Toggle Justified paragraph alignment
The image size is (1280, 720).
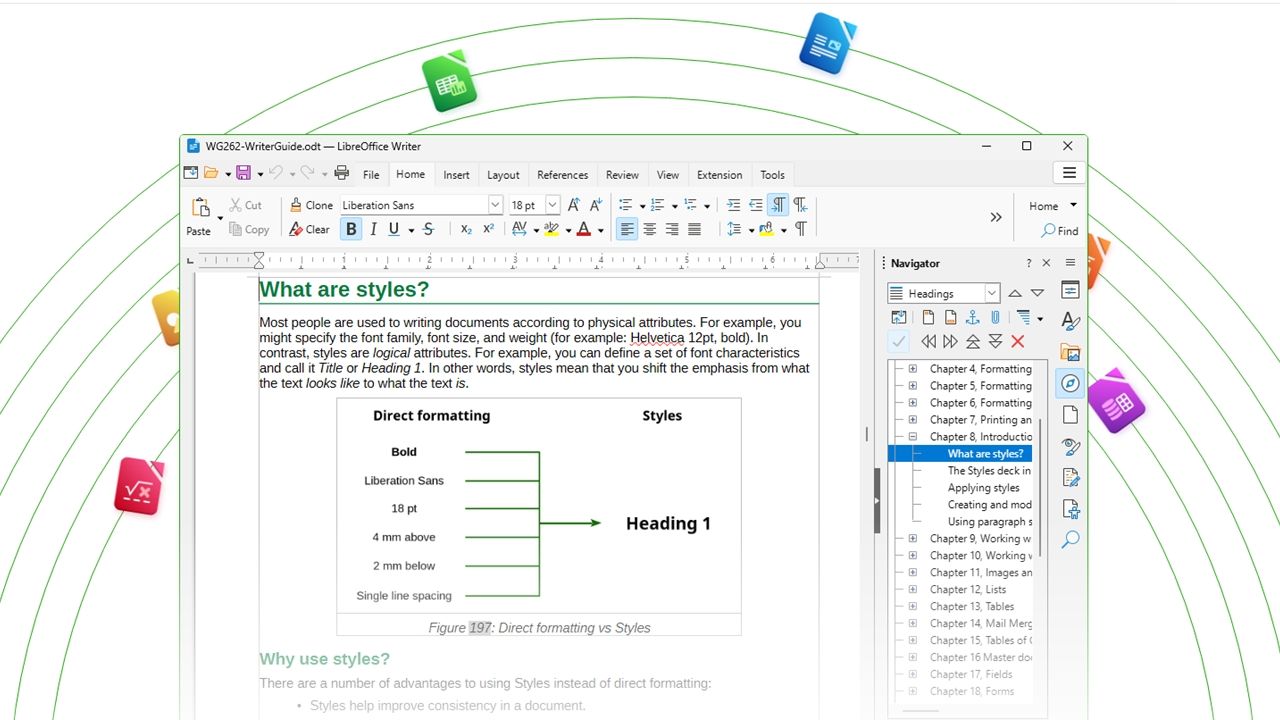pos(694,229)
